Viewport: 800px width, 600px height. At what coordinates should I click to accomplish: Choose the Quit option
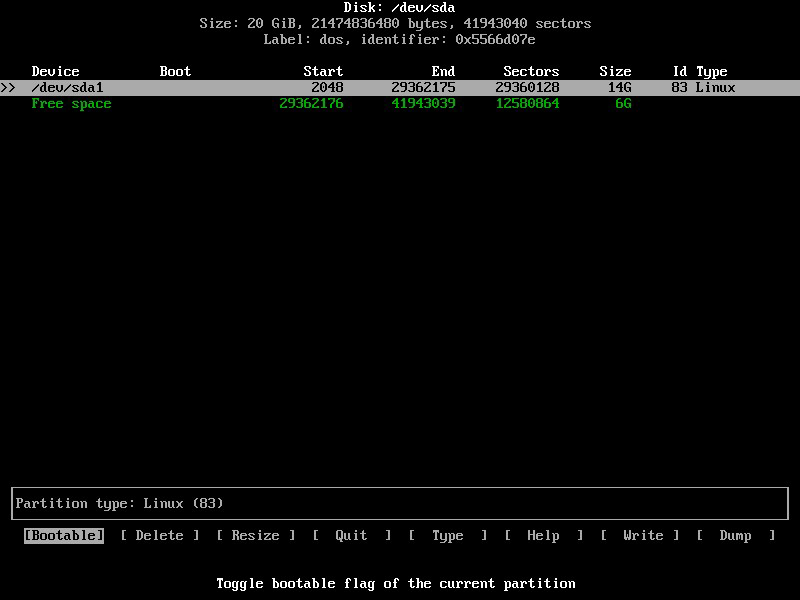pos(352,536)
